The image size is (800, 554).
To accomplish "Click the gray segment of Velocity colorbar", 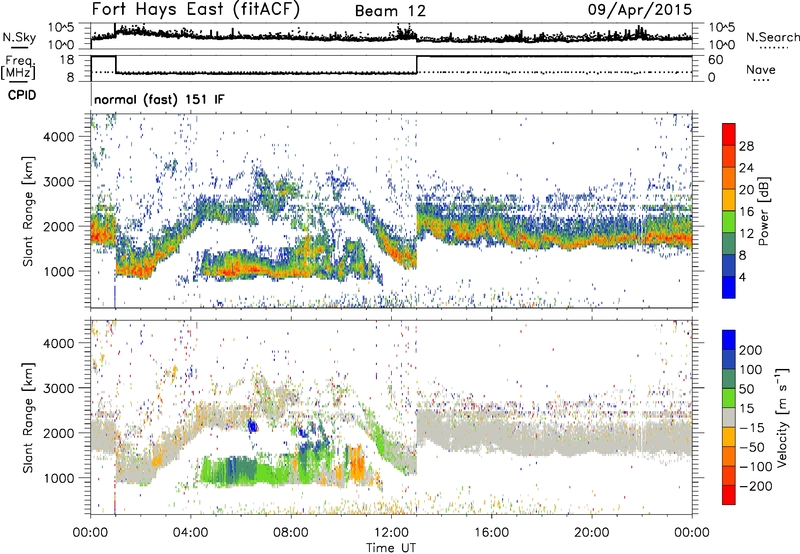I will [x=729, y=417].
